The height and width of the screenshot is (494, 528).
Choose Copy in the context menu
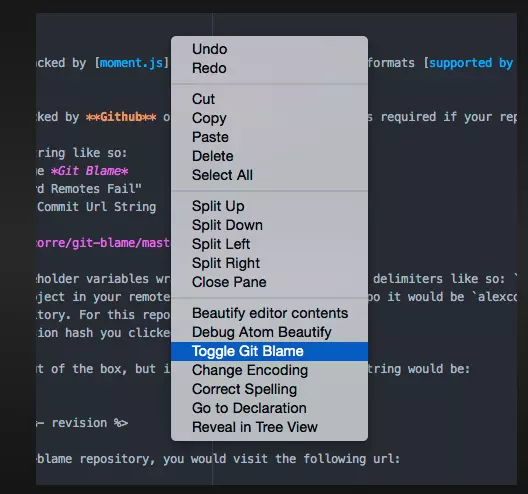click(x=269, y=118)
